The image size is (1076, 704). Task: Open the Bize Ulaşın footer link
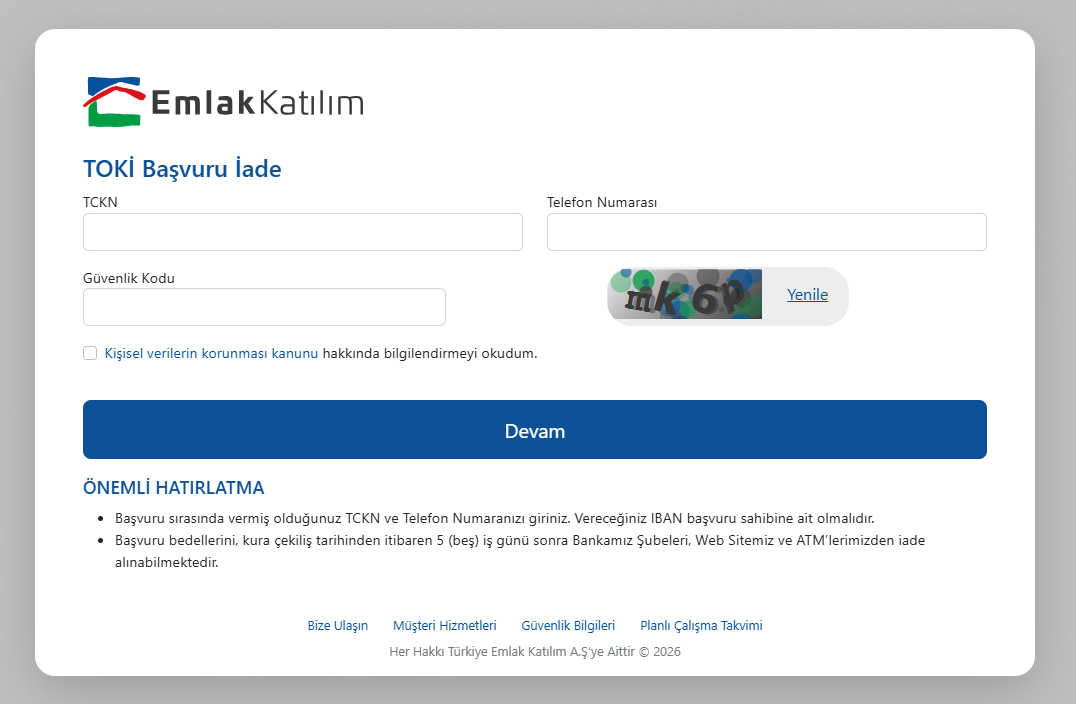(337, 626)
